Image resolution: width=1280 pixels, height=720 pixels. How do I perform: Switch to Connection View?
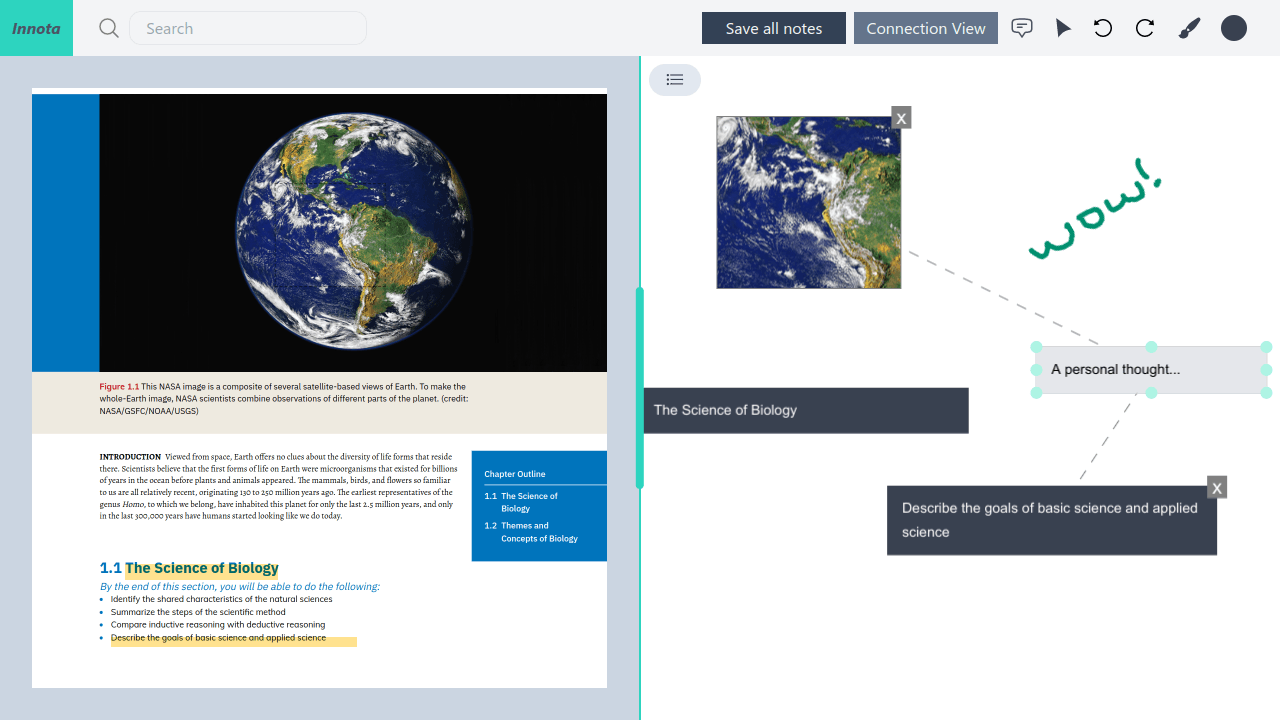point(925,28)
